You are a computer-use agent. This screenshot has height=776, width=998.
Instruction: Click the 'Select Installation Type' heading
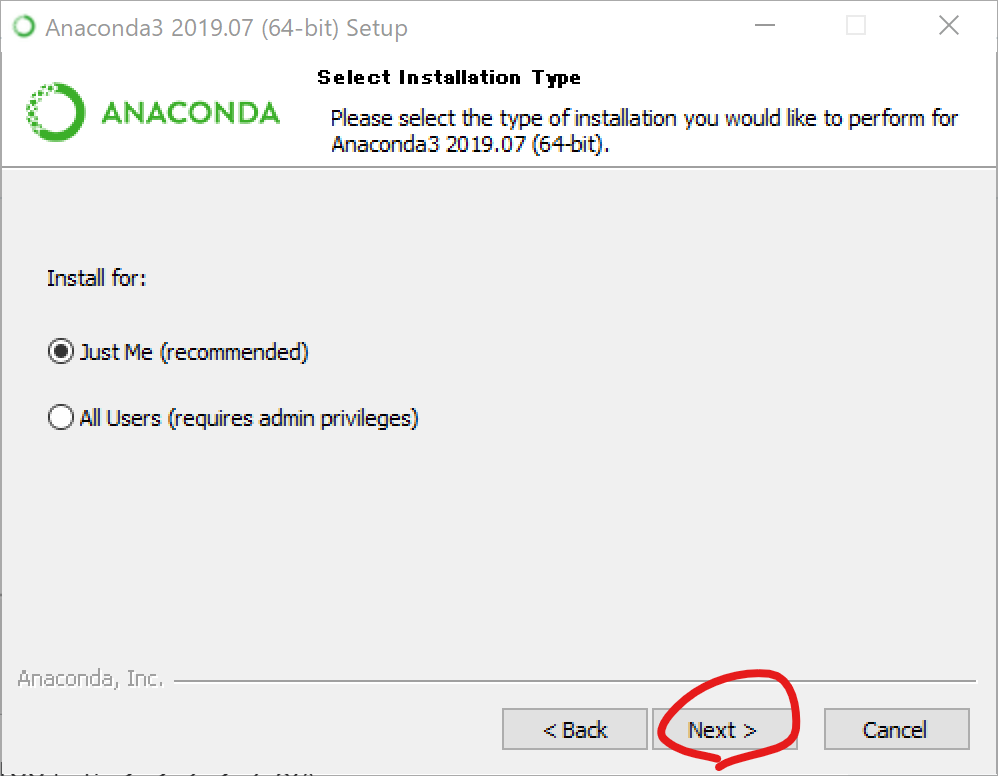pyautogui.click(x=449, y=78)
